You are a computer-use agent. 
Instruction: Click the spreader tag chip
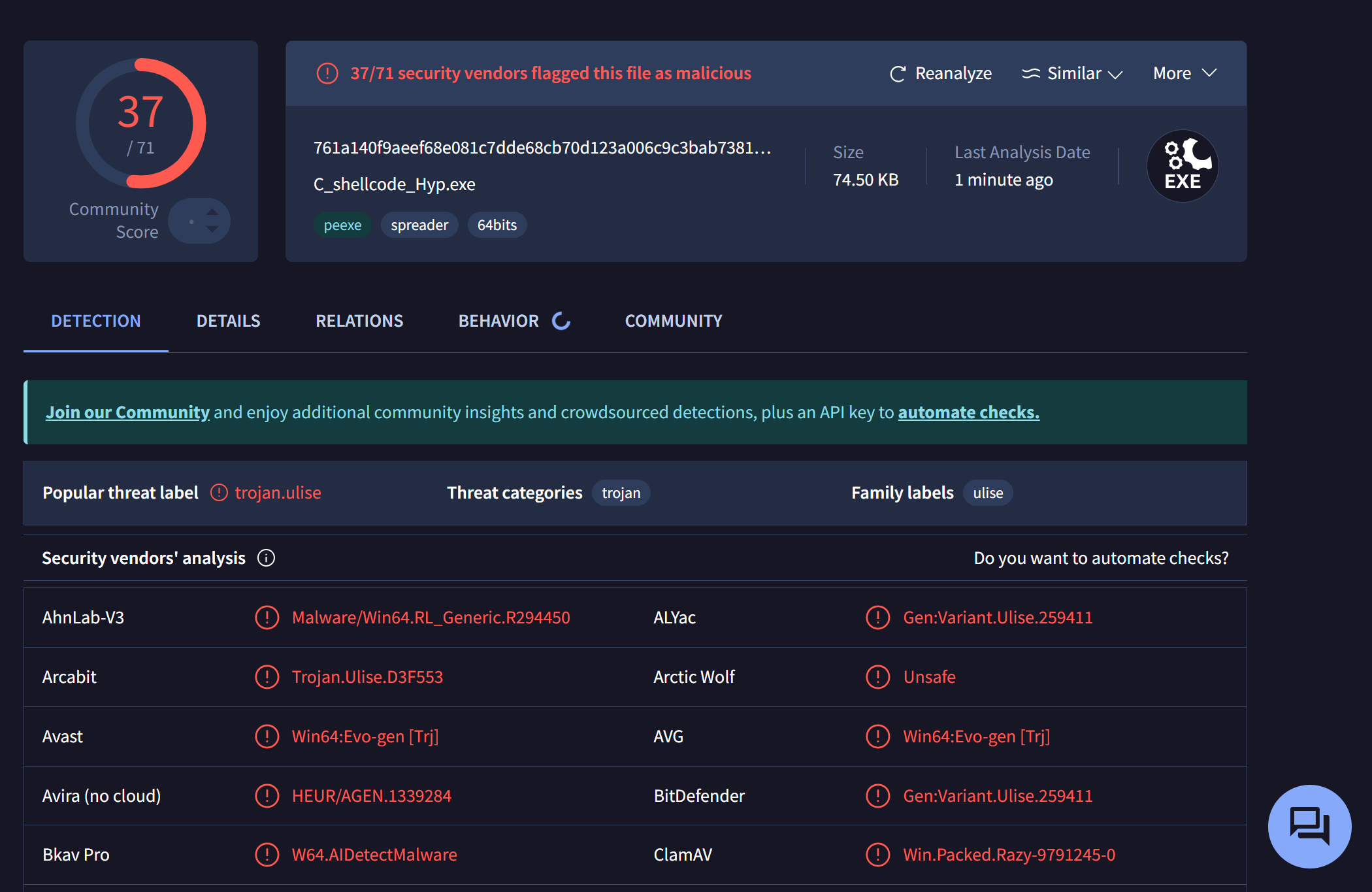(419, 225)
